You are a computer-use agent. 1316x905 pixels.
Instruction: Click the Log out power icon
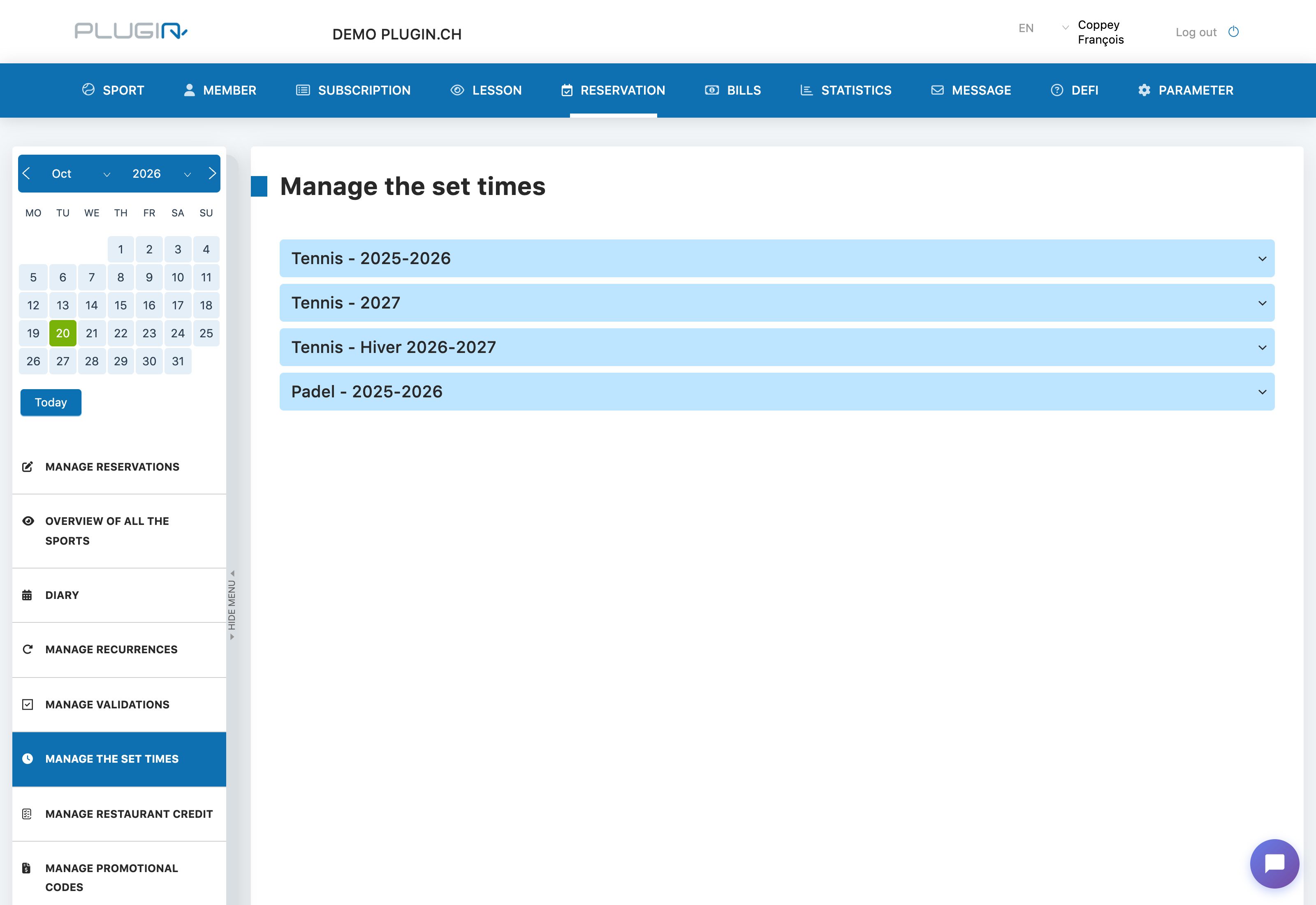click(1233, 32)
